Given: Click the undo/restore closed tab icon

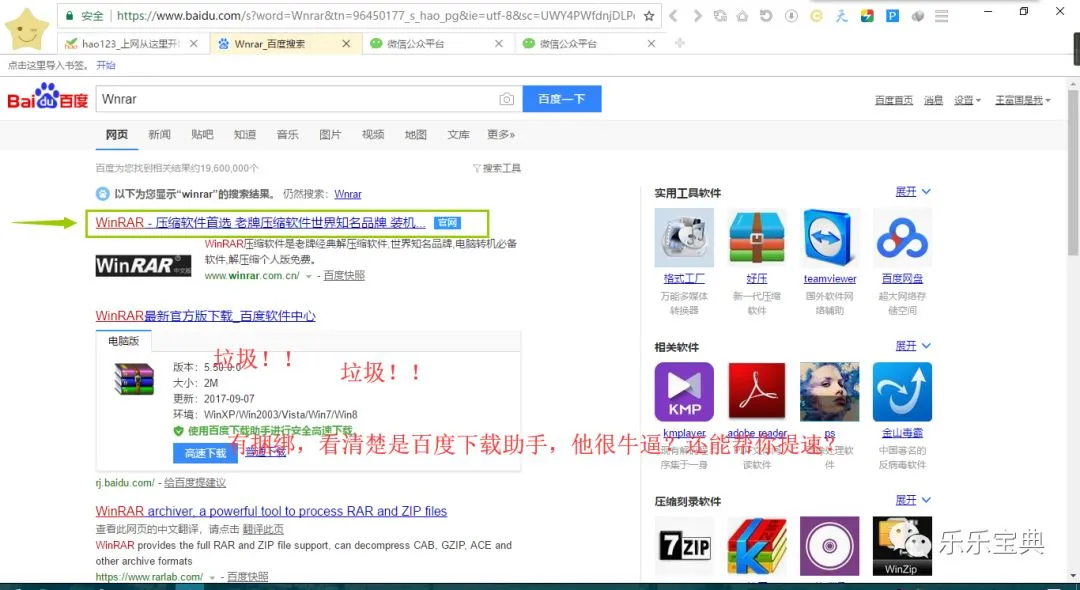Looking at the screenshot, I should pos(766,16).
